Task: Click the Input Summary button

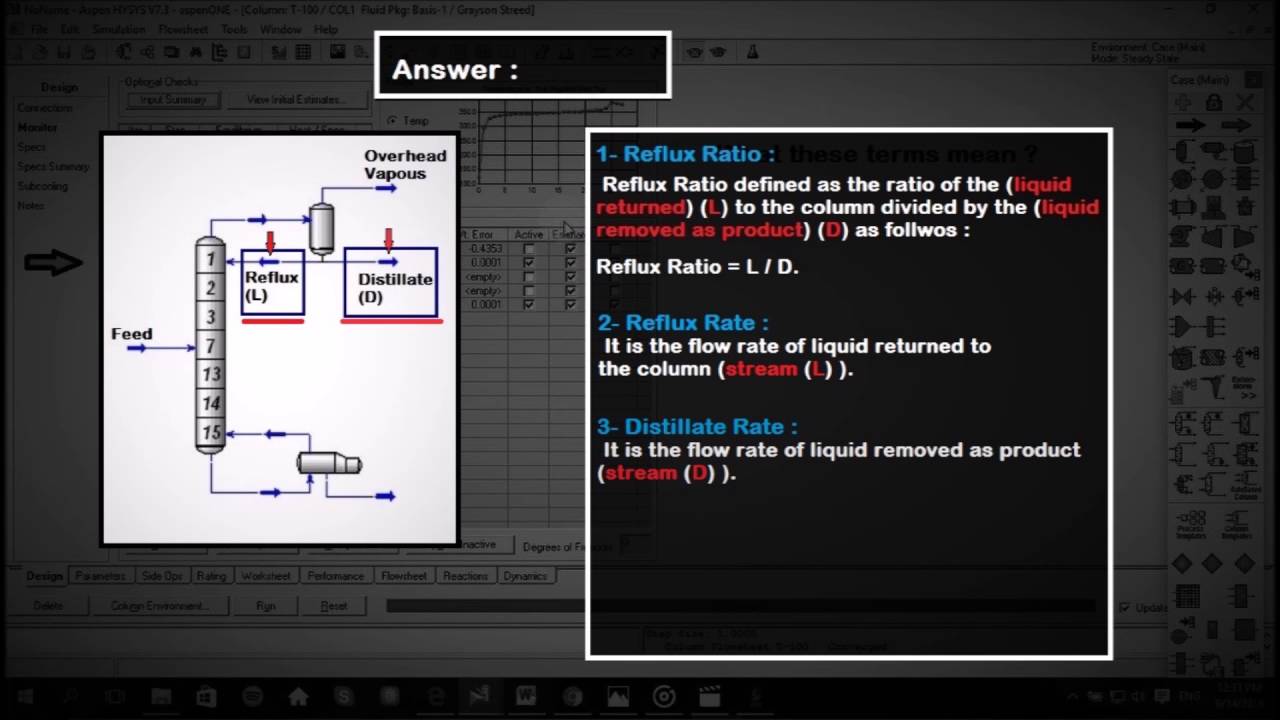Action: click(173, 100)
